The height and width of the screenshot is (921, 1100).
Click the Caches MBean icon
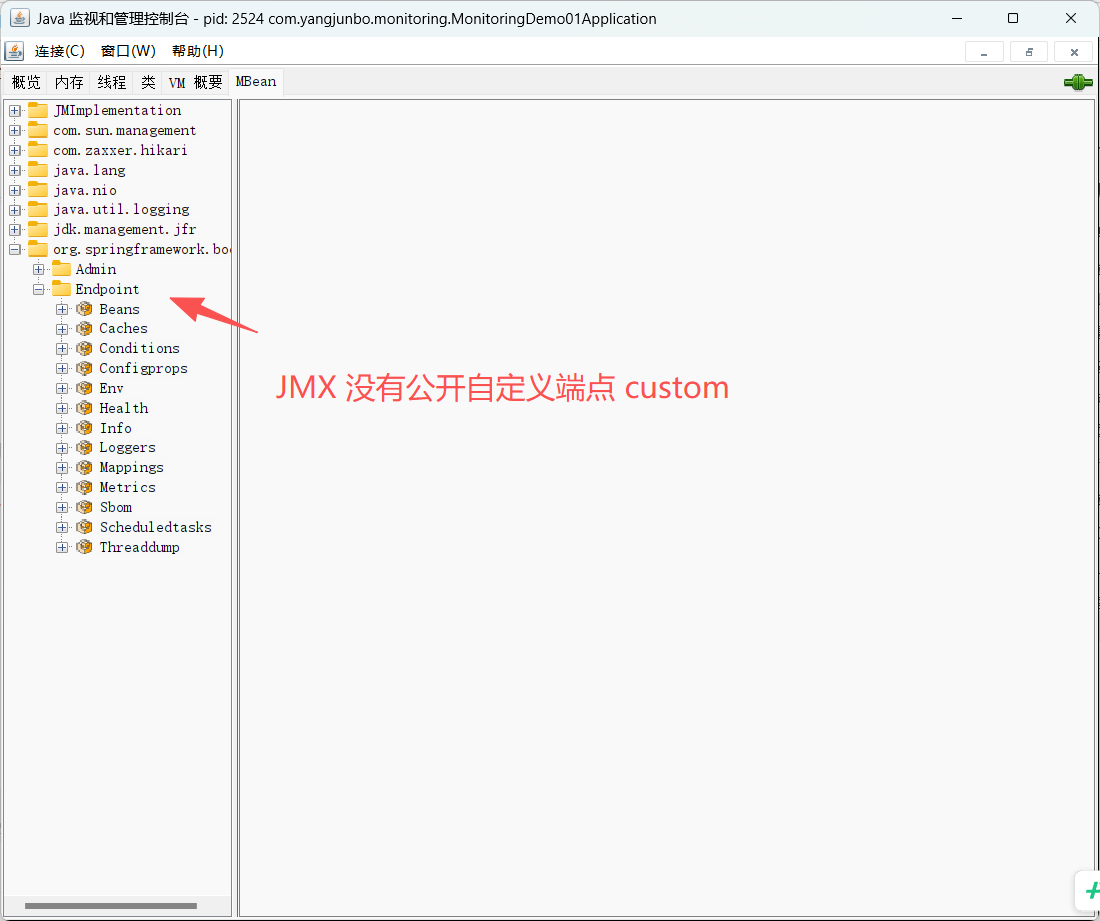pyautogui.click(x=84, y=328)
